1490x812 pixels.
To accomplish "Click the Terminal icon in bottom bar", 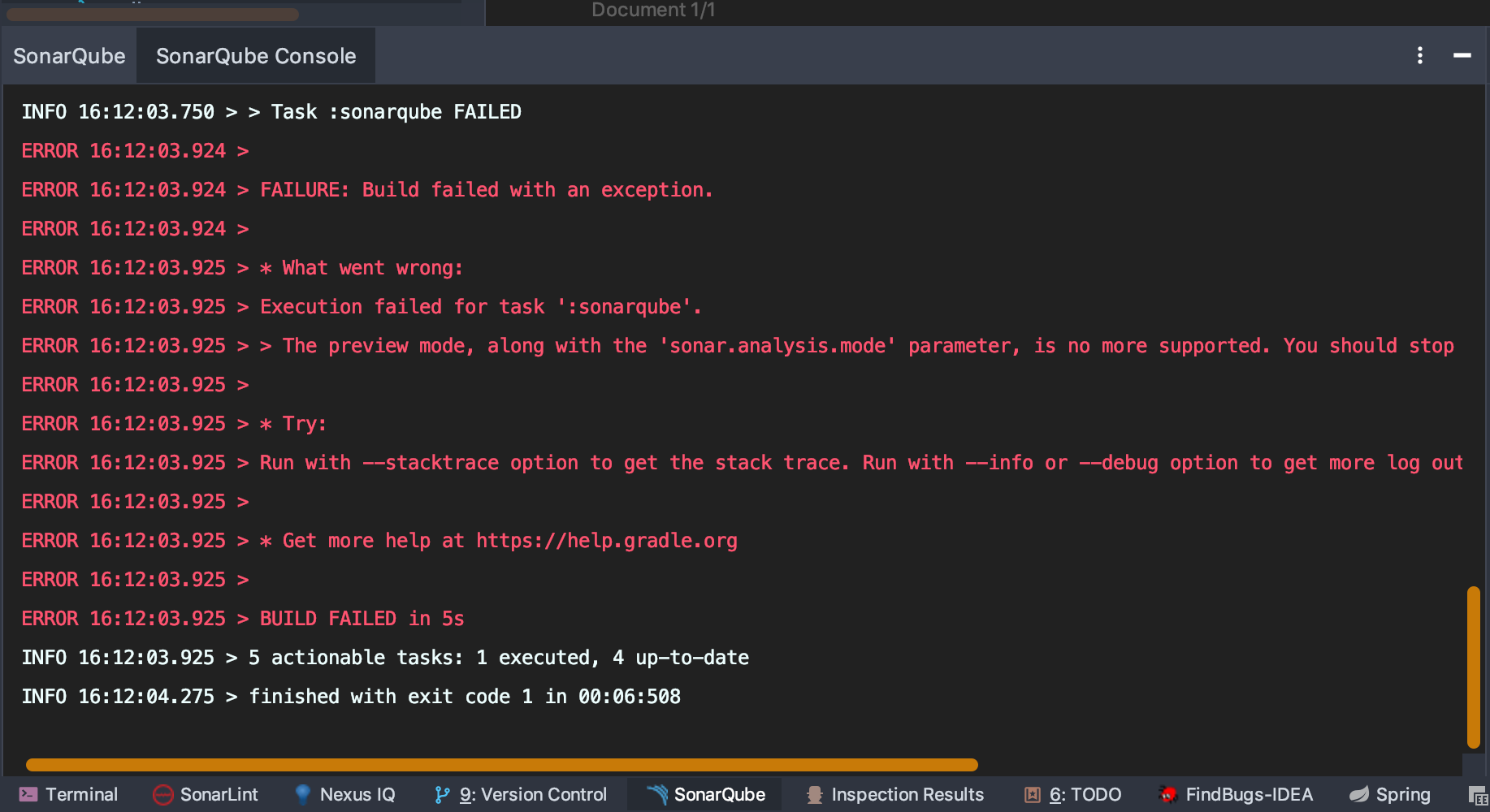I will (28, 794).
